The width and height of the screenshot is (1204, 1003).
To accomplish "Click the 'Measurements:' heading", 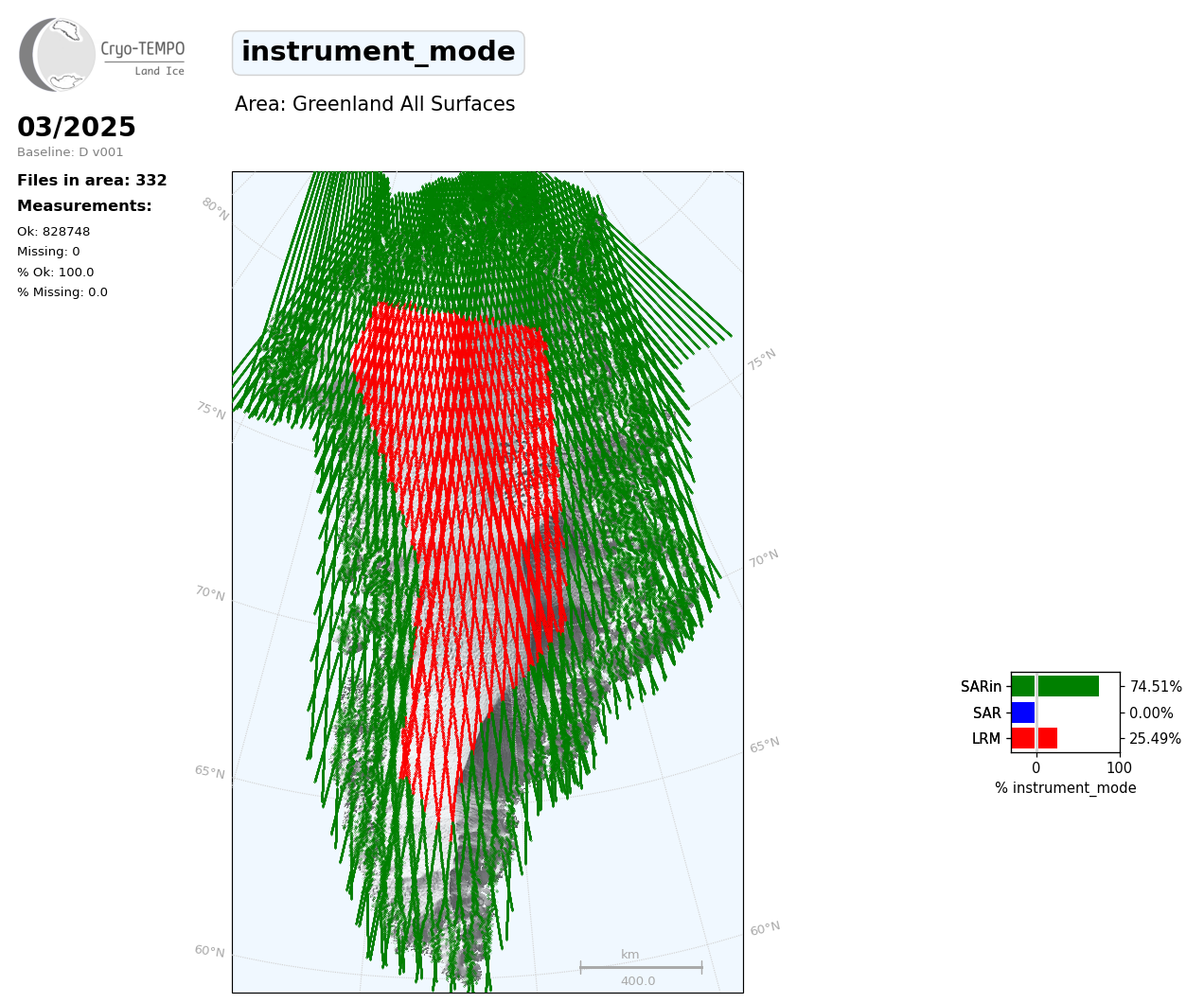I will coord(84,206).
